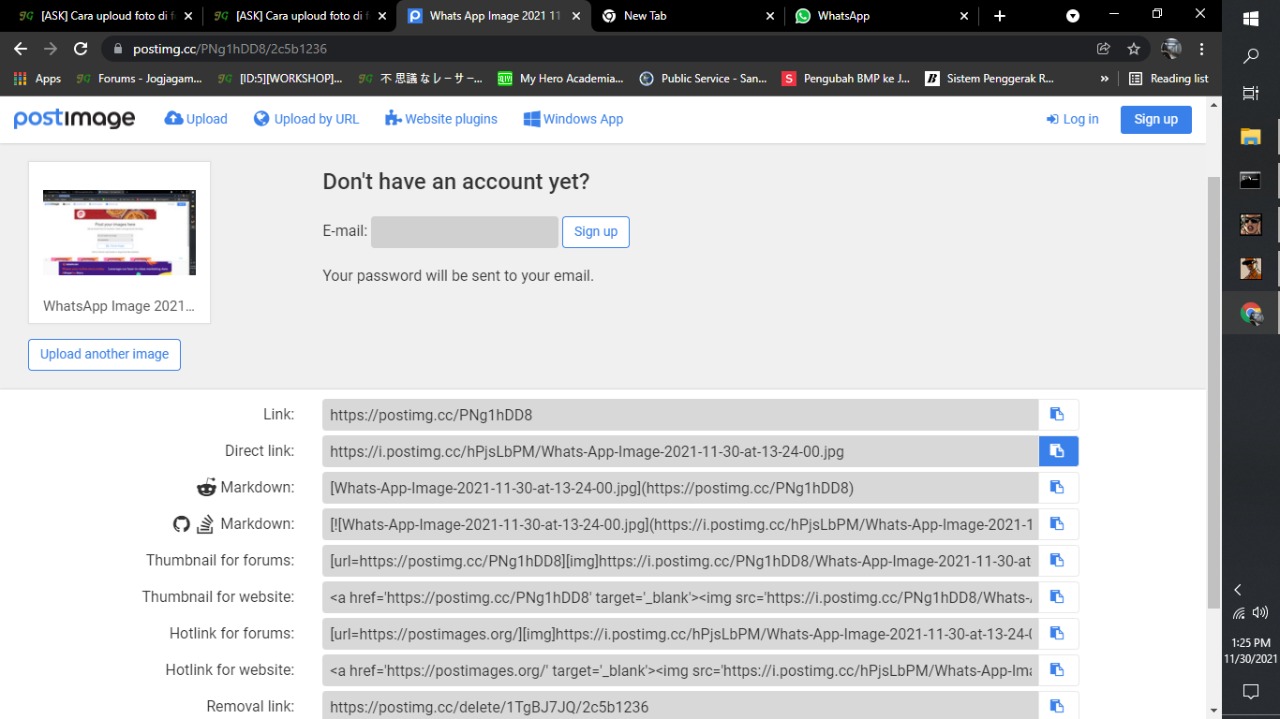Screen dimensions: 1280x719
Task: Open the terminal icon in taskbar
Action: point(1250,181)
